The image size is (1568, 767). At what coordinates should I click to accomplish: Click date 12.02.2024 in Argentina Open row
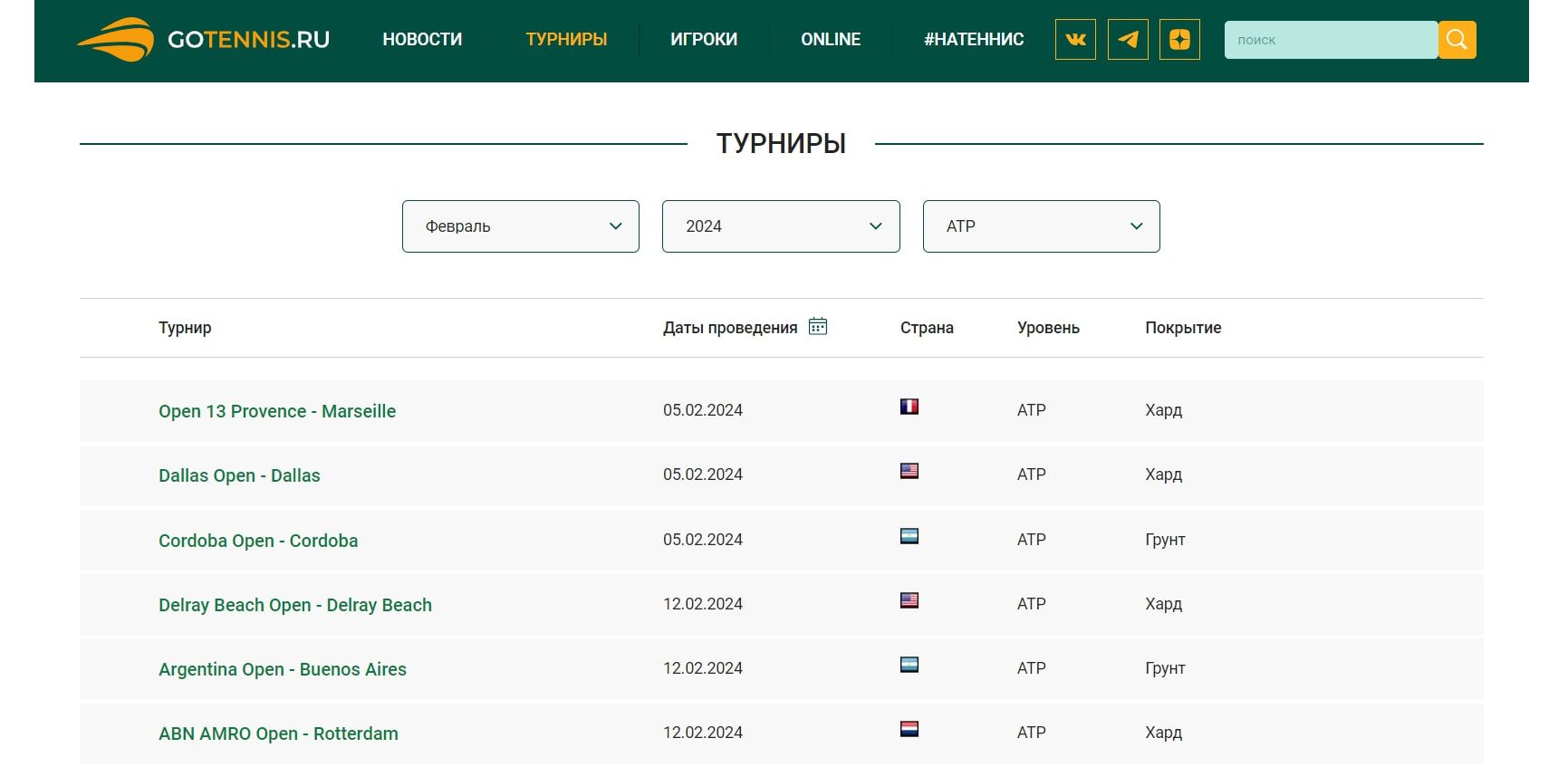point(703,668)
